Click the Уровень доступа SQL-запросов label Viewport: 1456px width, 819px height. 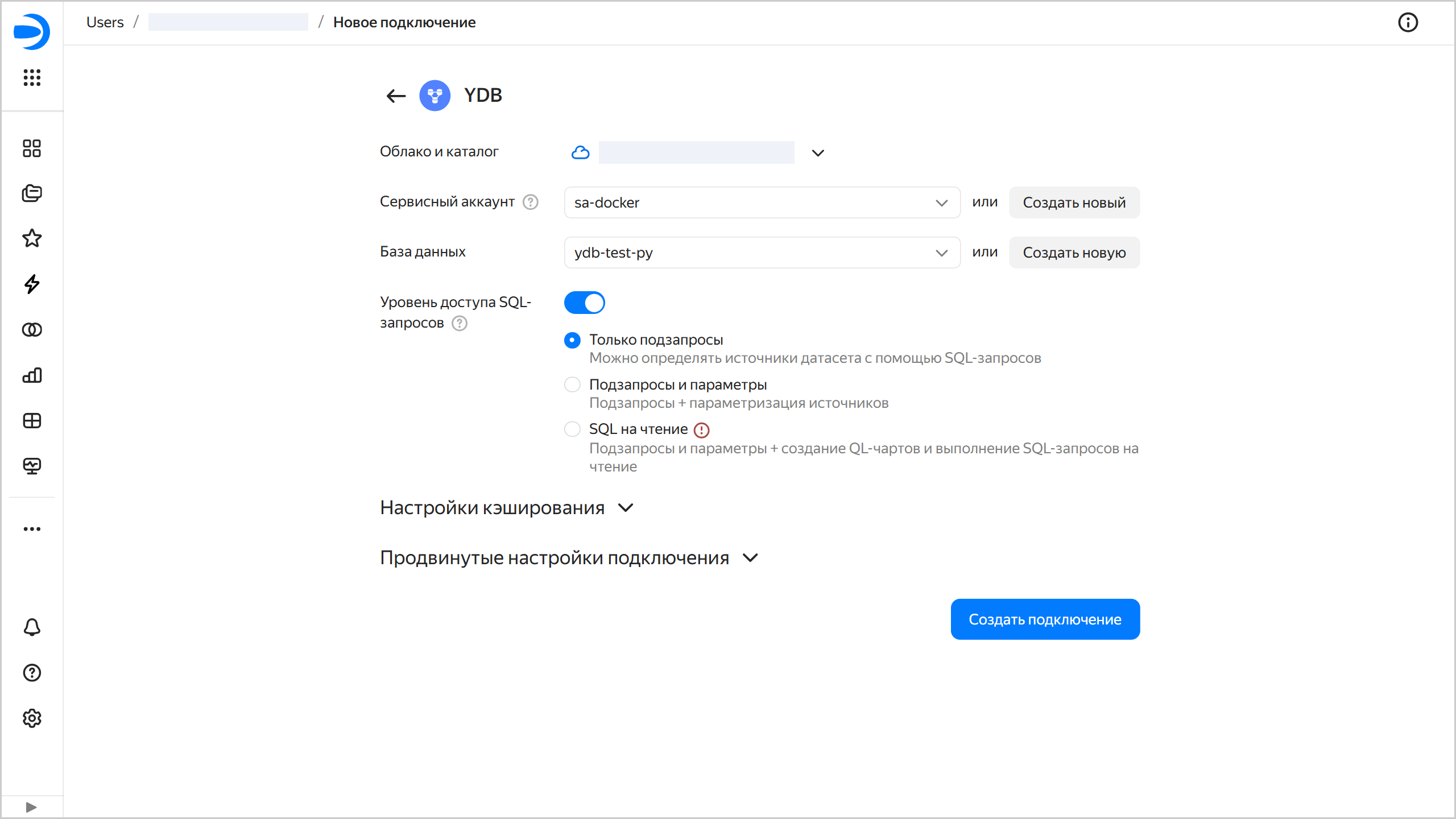456,312
